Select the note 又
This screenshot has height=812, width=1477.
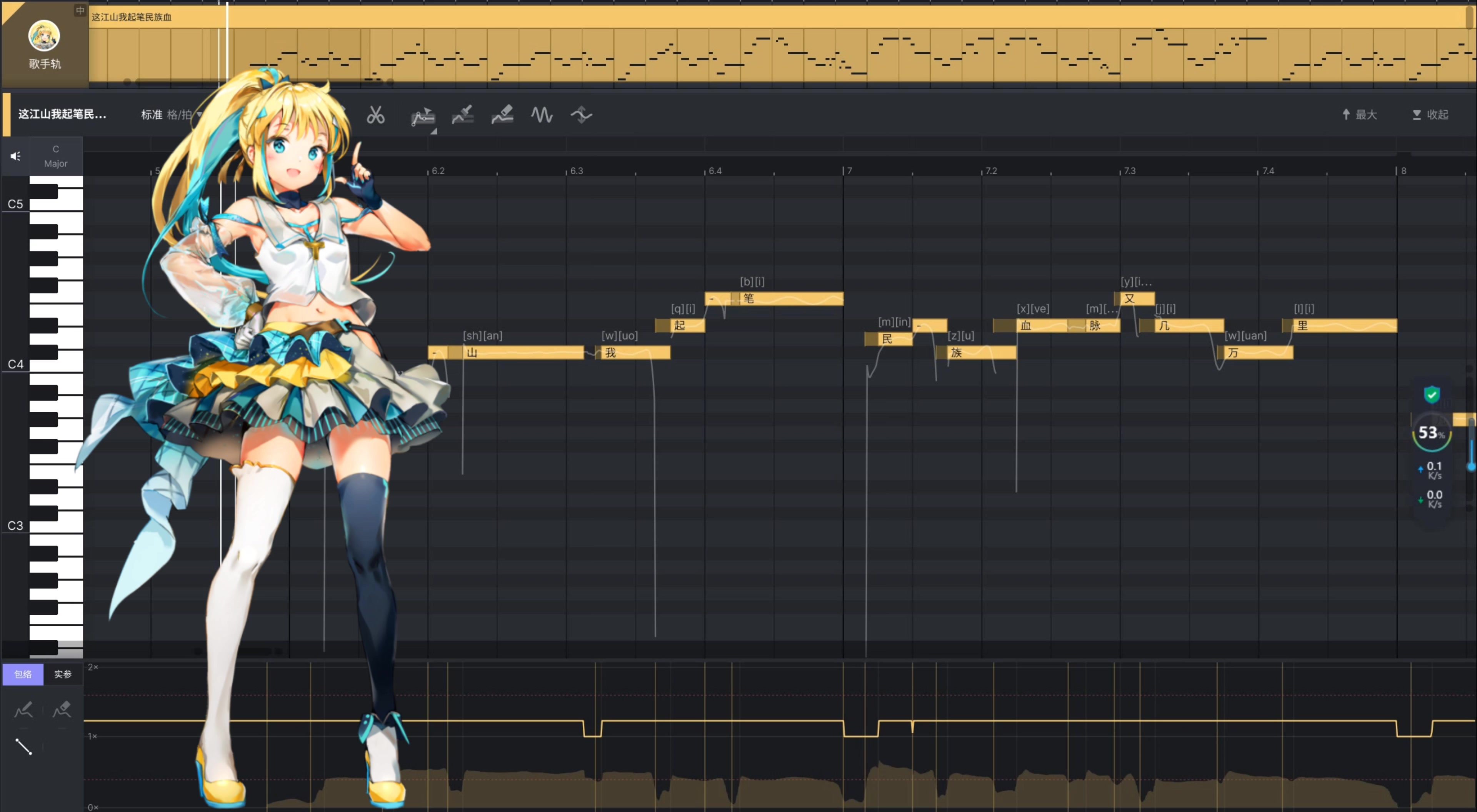pyautogui.click(x=1138, y=299)
